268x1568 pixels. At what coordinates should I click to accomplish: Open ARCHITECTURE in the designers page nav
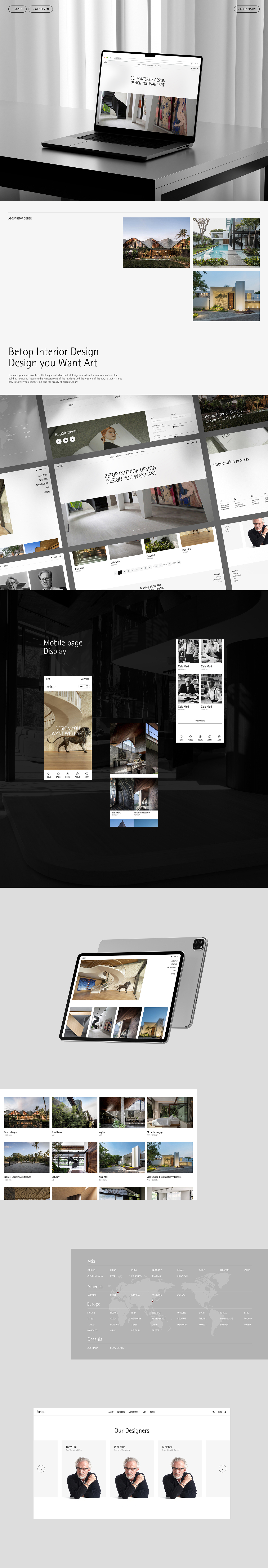point(134,1412)
